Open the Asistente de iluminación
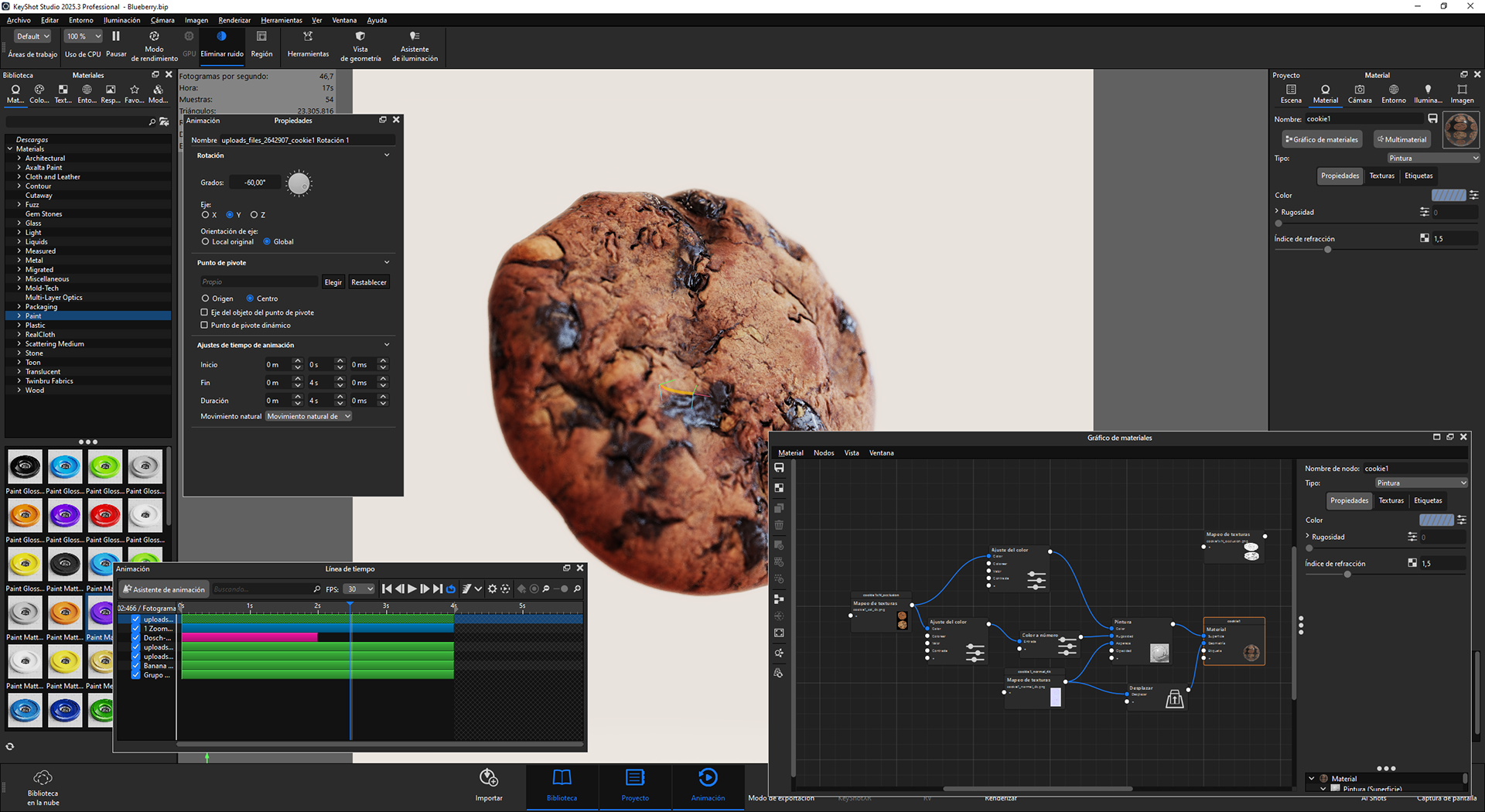Image resolution: width=1485 pixels, height=812 pixels. click(415, 37)
